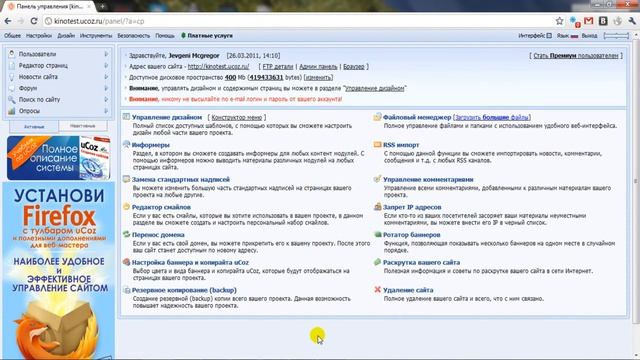The height and width of the screenshot is (360, 640).
Task: Log out using Выход link
Action: (589, 36)
